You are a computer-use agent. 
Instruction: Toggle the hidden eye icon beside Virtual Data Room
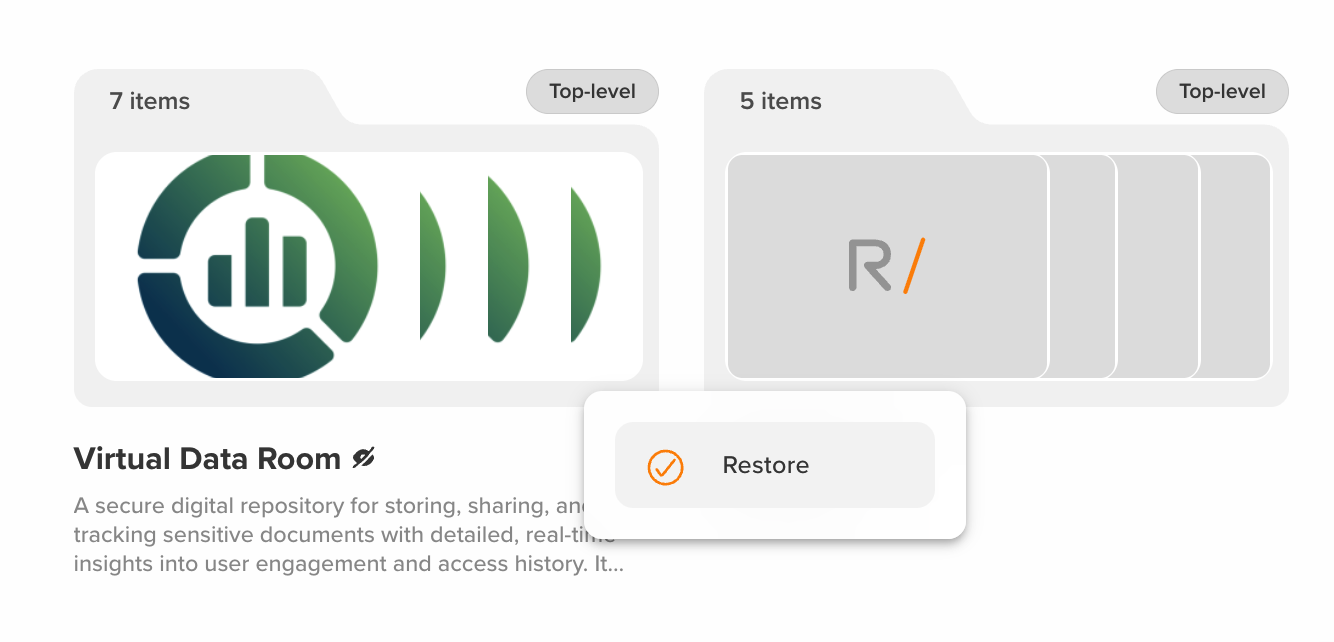pyautogui.click(x=363, y=459)
